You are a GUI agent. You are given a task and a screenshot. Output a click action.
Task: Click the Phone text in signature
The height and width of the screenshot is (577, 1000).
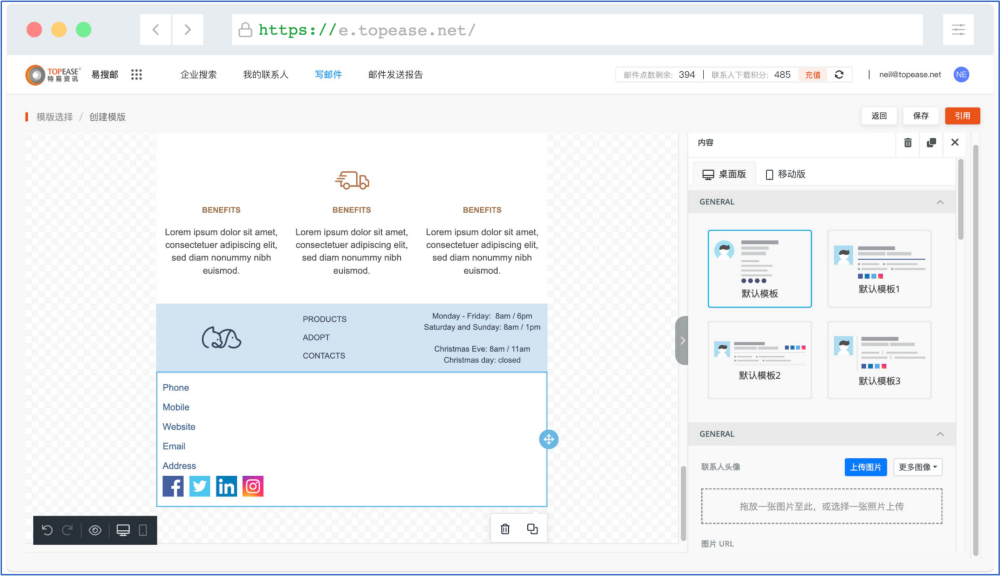[x=175, y=388]
